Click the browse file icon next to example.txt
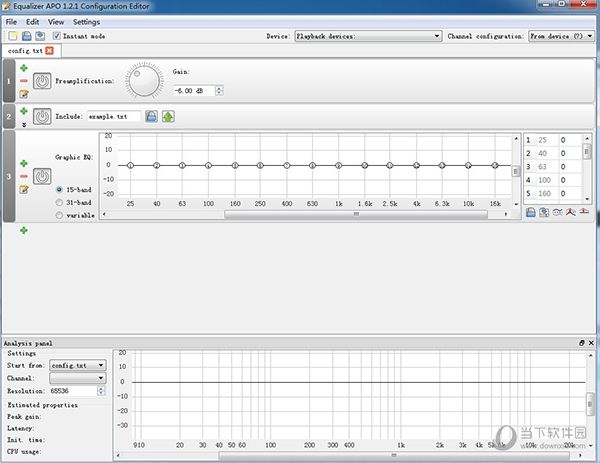The image size is (600, 463). point(152,116)
